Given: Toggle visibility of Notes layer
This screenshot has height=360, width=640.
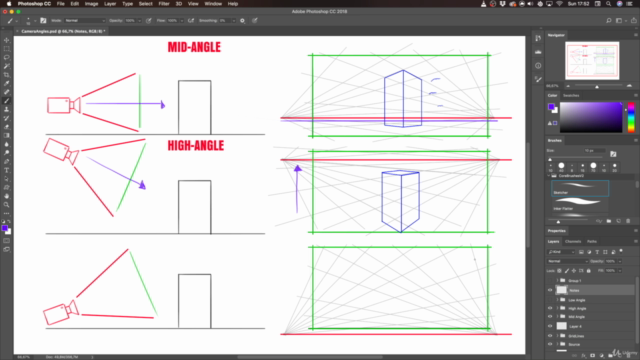Looking at the screenshot, I should coord(550,290).
